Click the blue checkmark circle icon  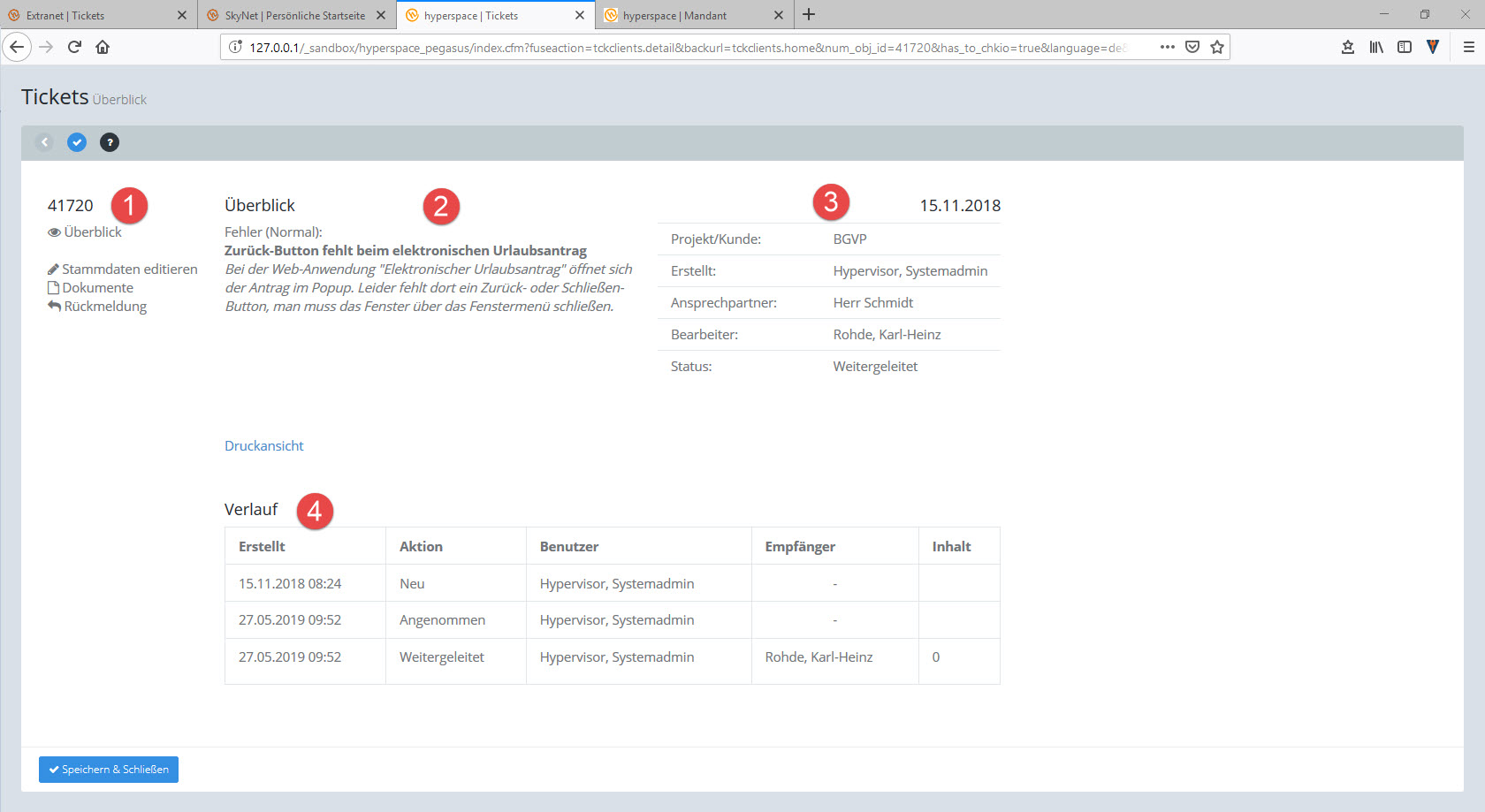77,142
